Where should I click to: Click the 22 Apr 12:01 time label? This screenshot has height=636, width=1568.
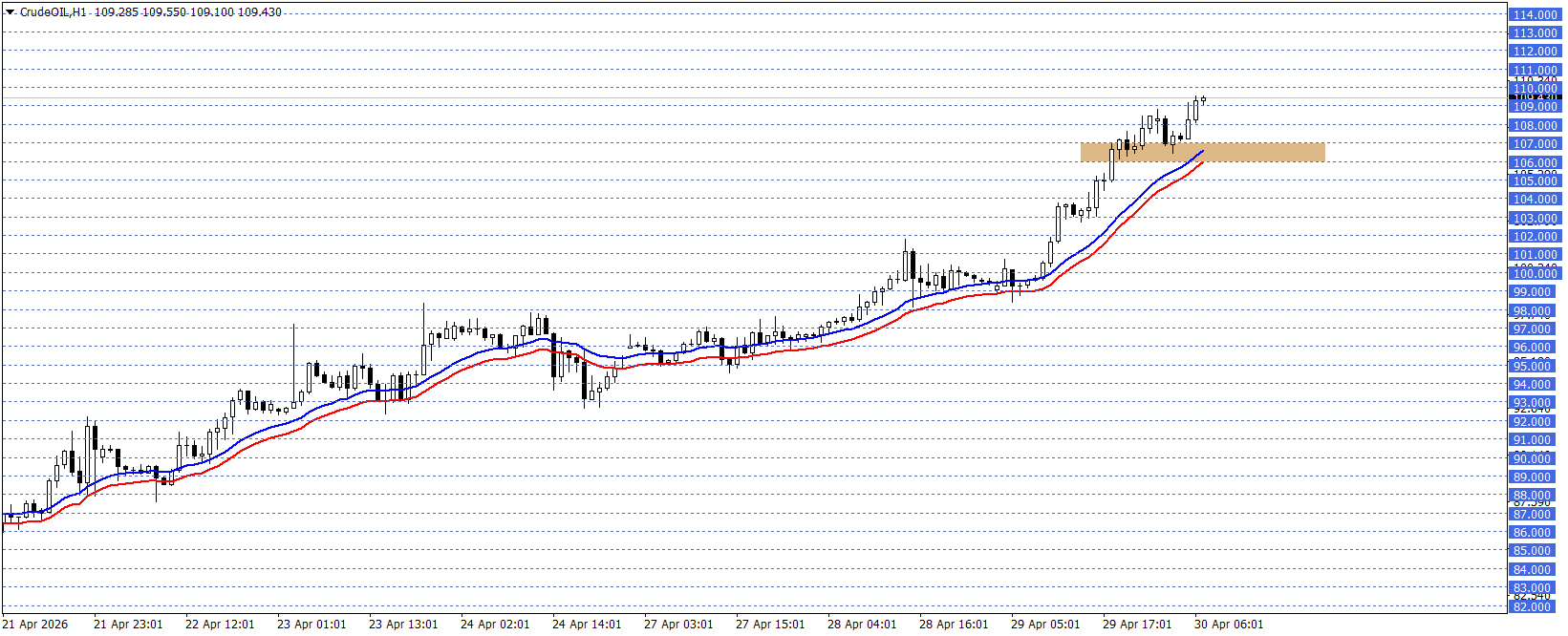[220, 625]
